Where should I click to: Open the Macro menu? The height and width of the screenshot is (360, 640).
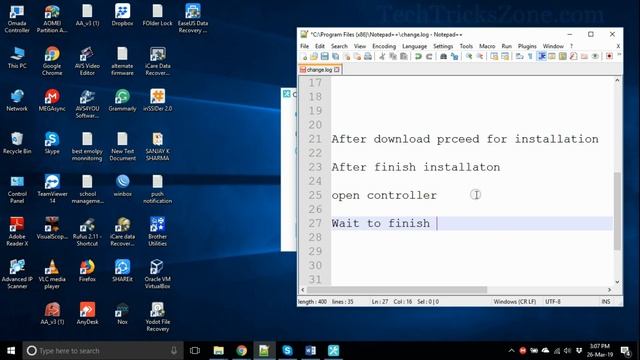487,46
